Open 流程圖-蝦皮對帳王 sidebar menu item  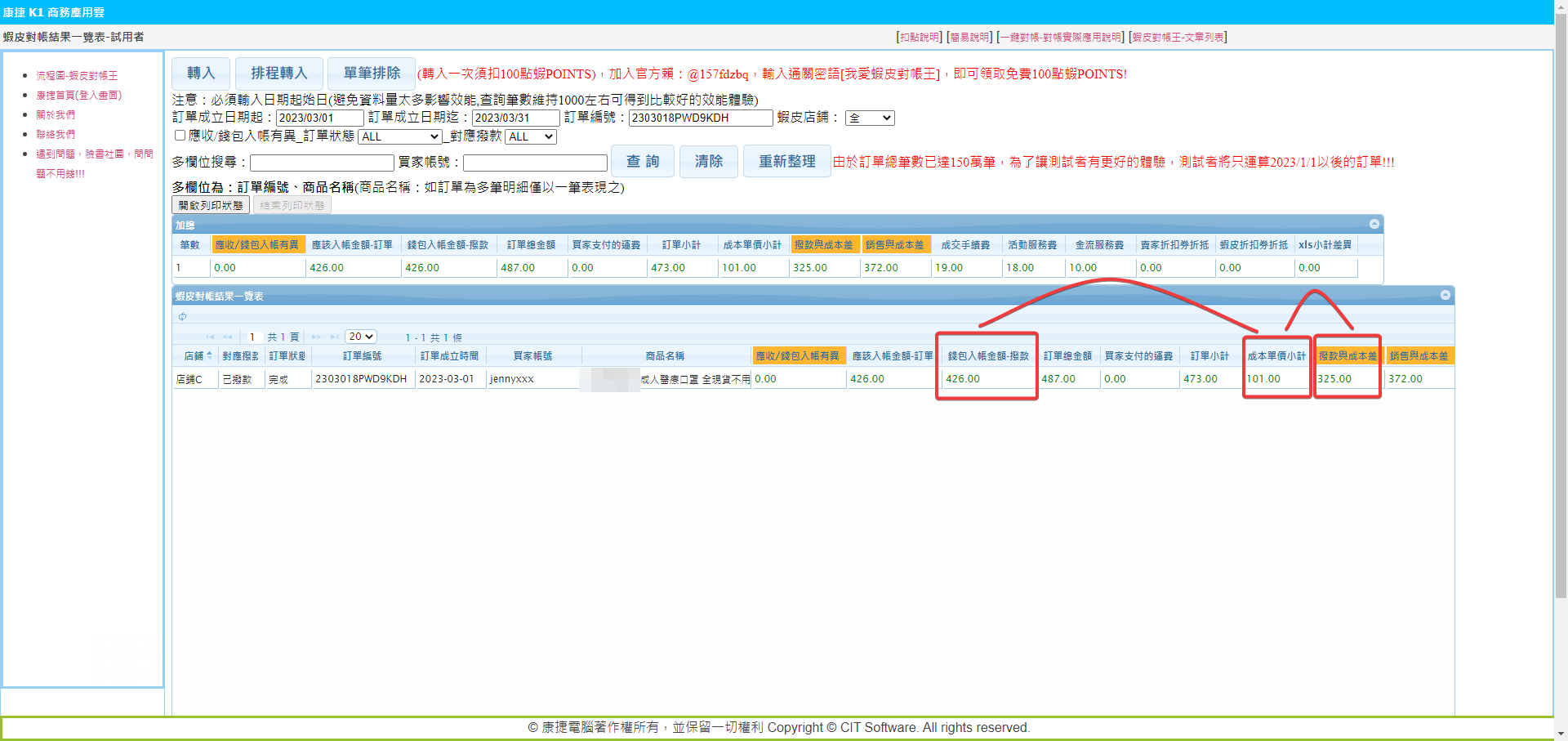click(77, 75)
